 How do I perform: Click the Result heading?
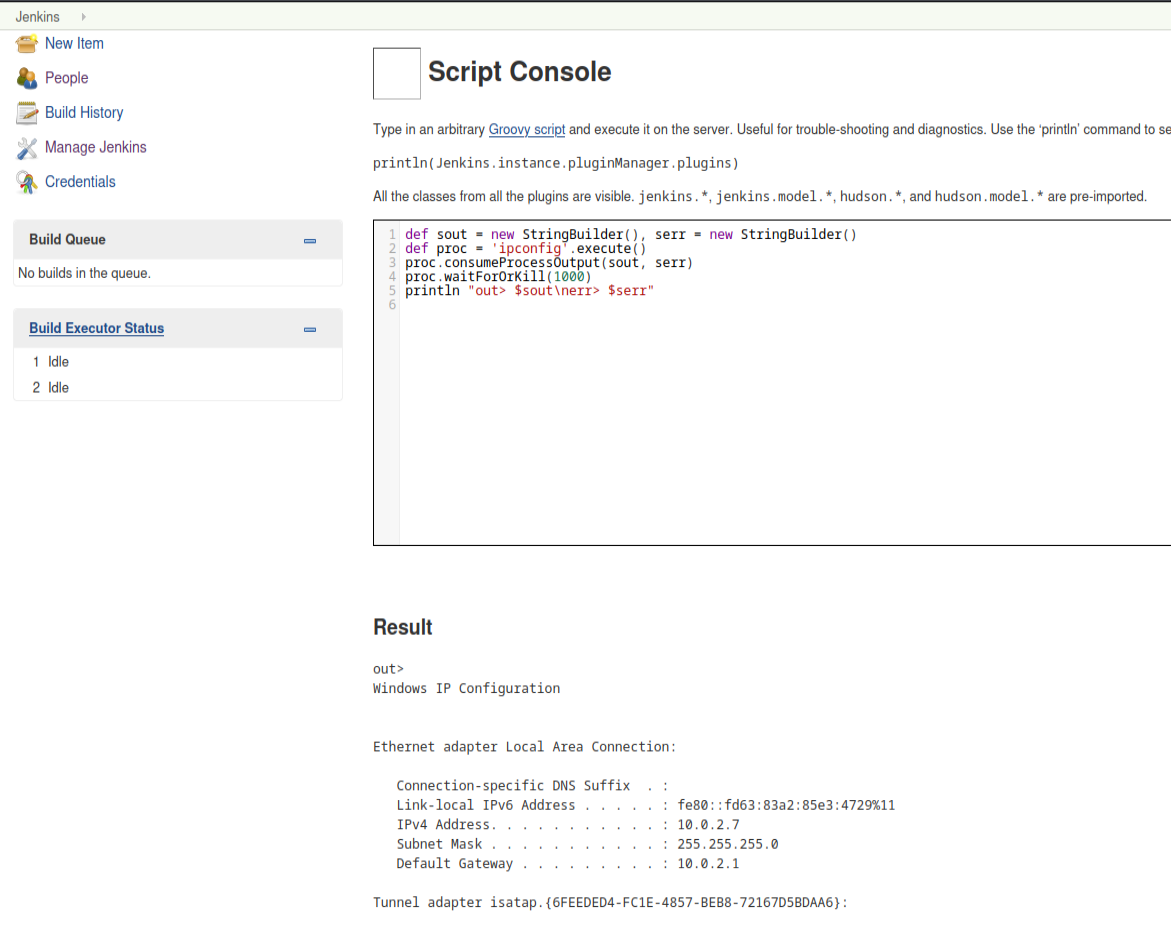pos(403,627)
